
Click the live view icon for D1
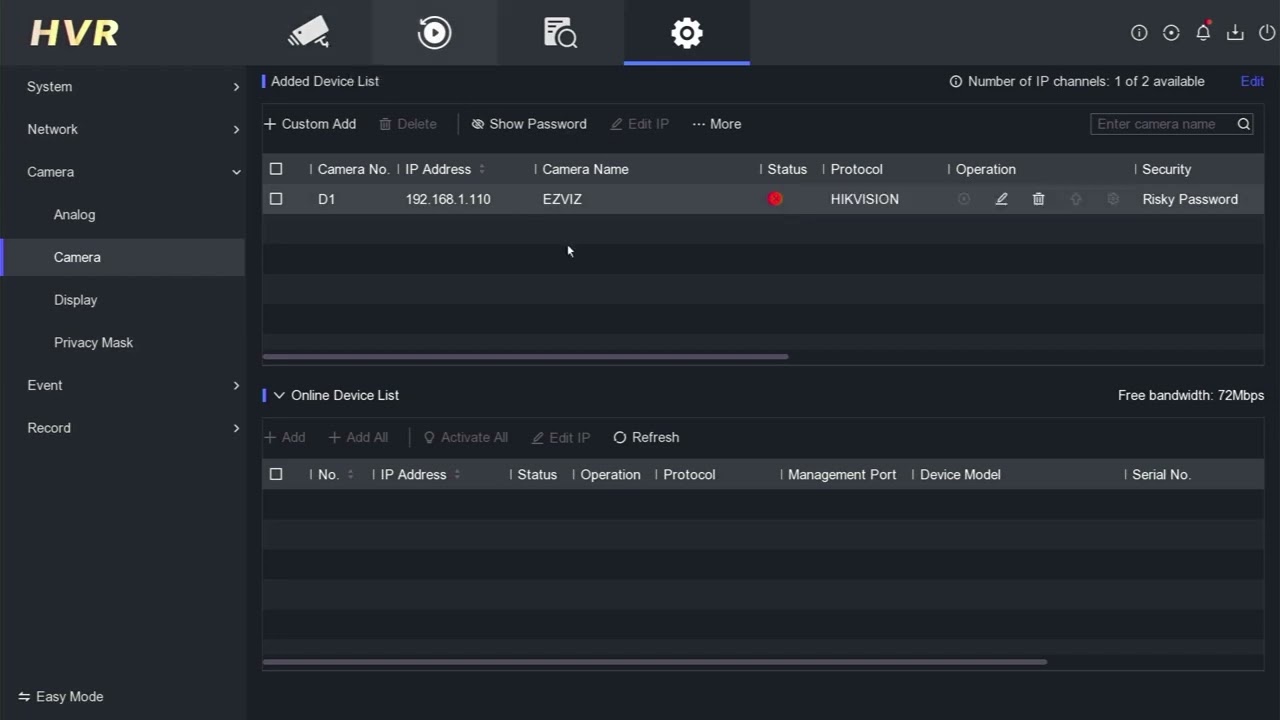[x=964, y=199]
